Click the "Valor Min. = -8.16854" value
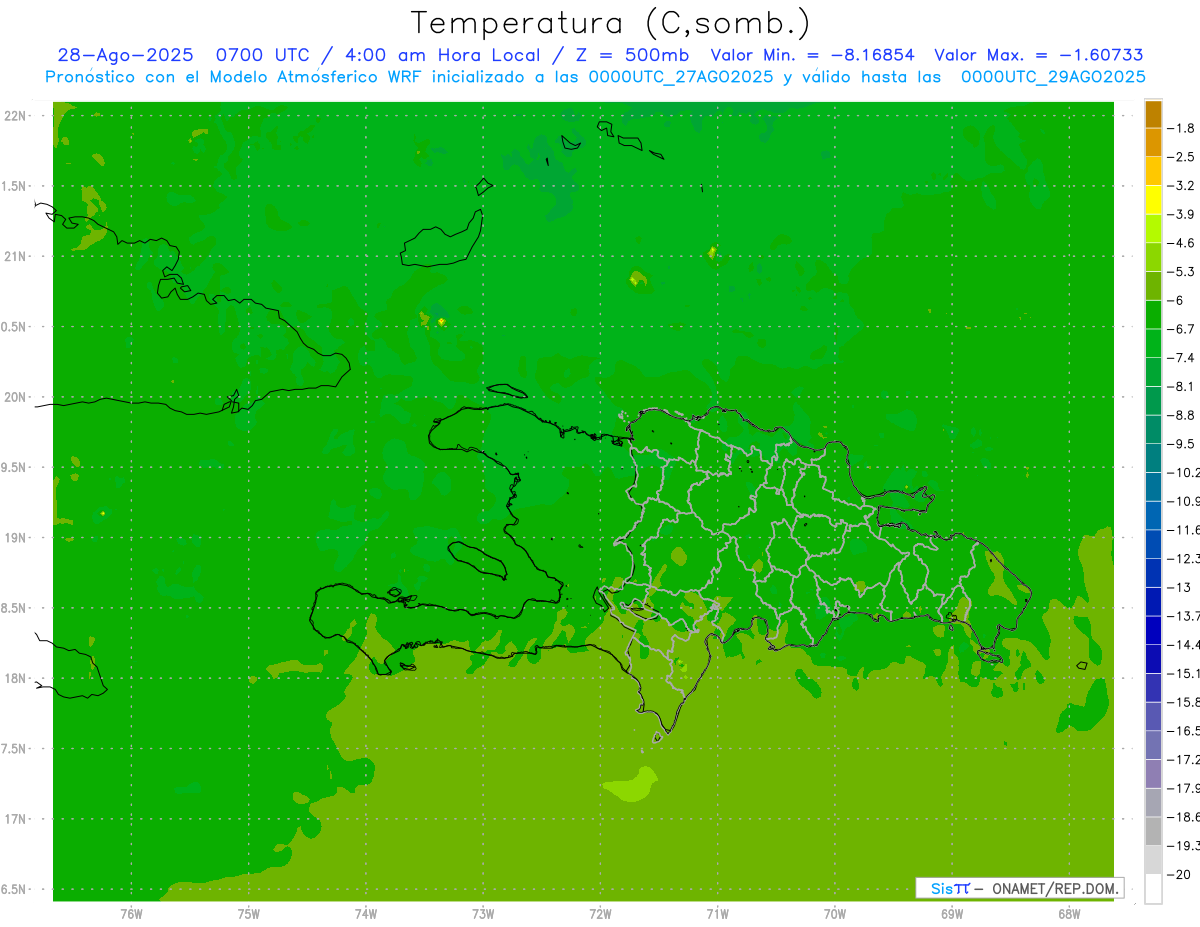This screenshot has height=927, width=1200. tap(812, 55)
